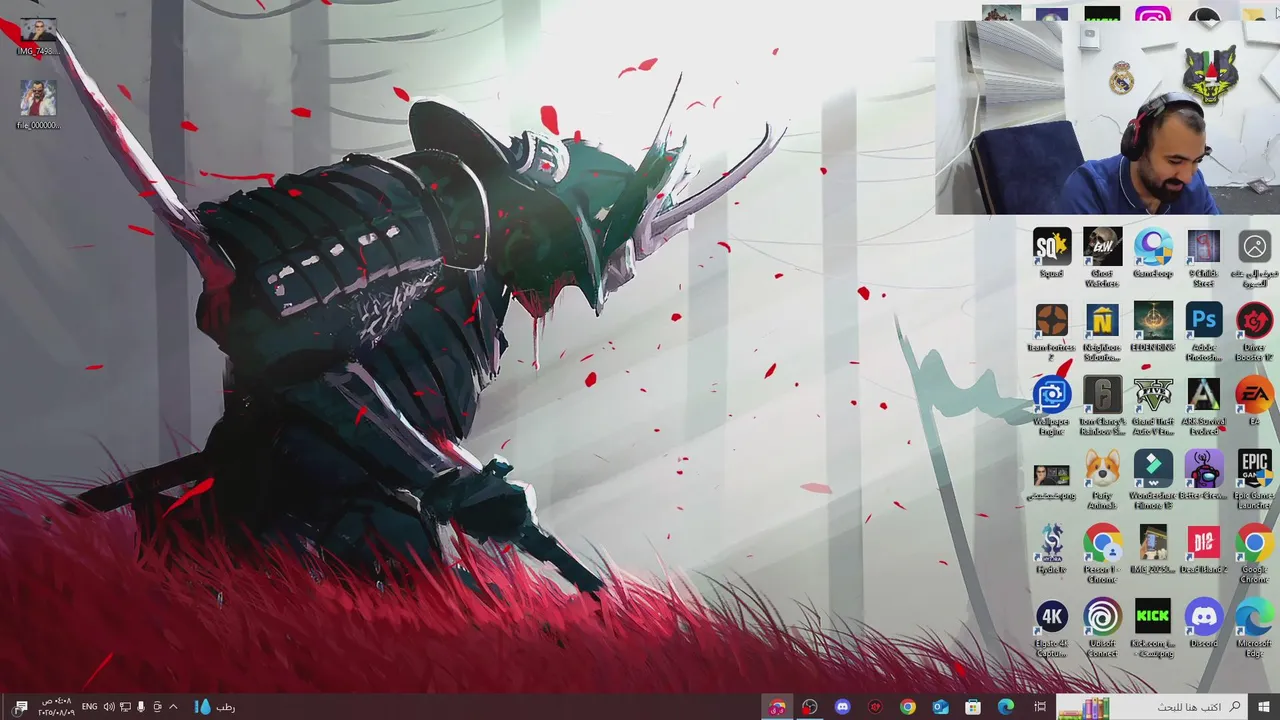Image resolution: width=1280 pixels, height=720 pixels.
Task: Open the volume control in tray
Action: (109, 707)
